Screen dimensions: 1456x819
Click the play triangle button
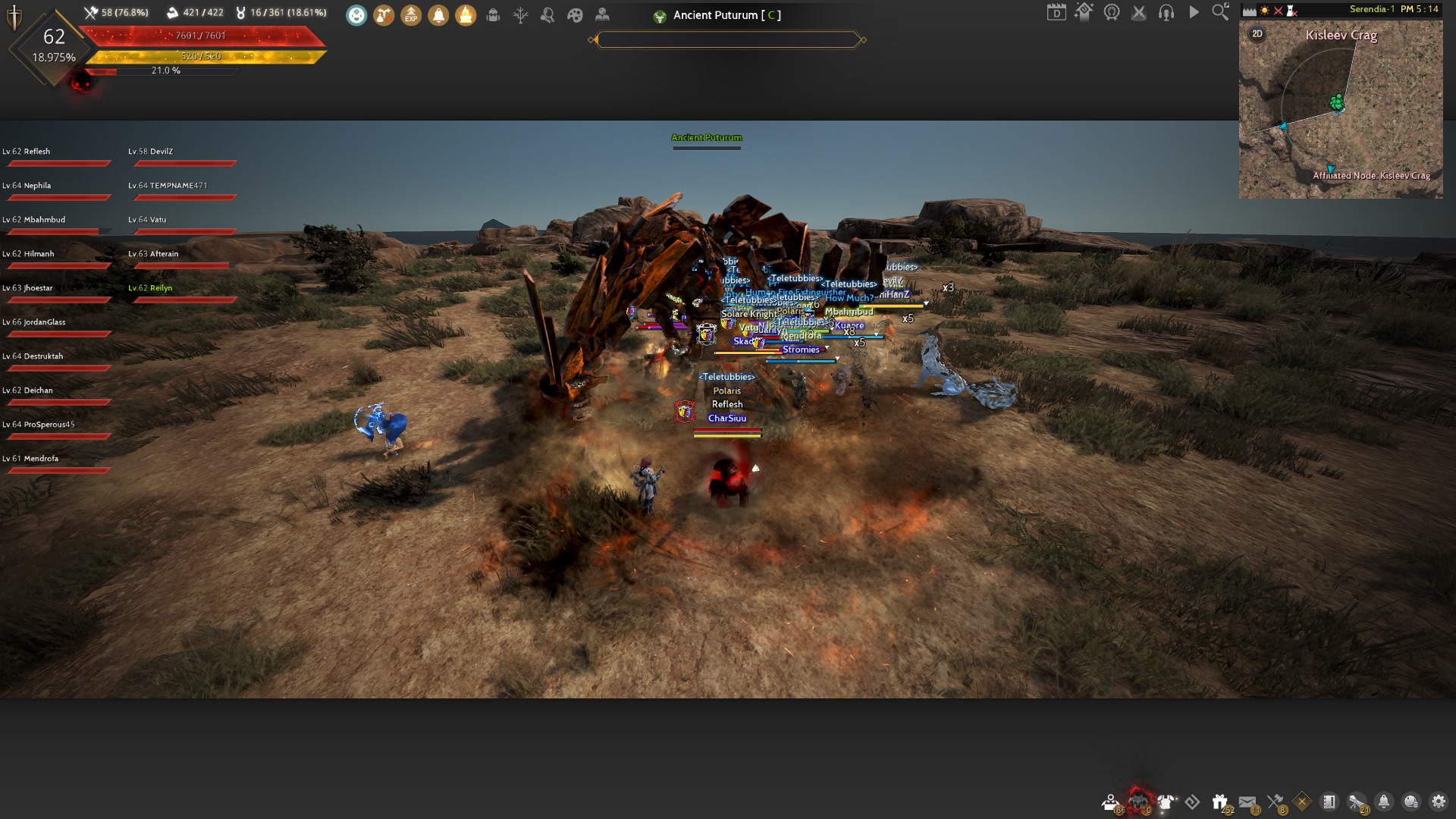click(x=1194, y=12)
